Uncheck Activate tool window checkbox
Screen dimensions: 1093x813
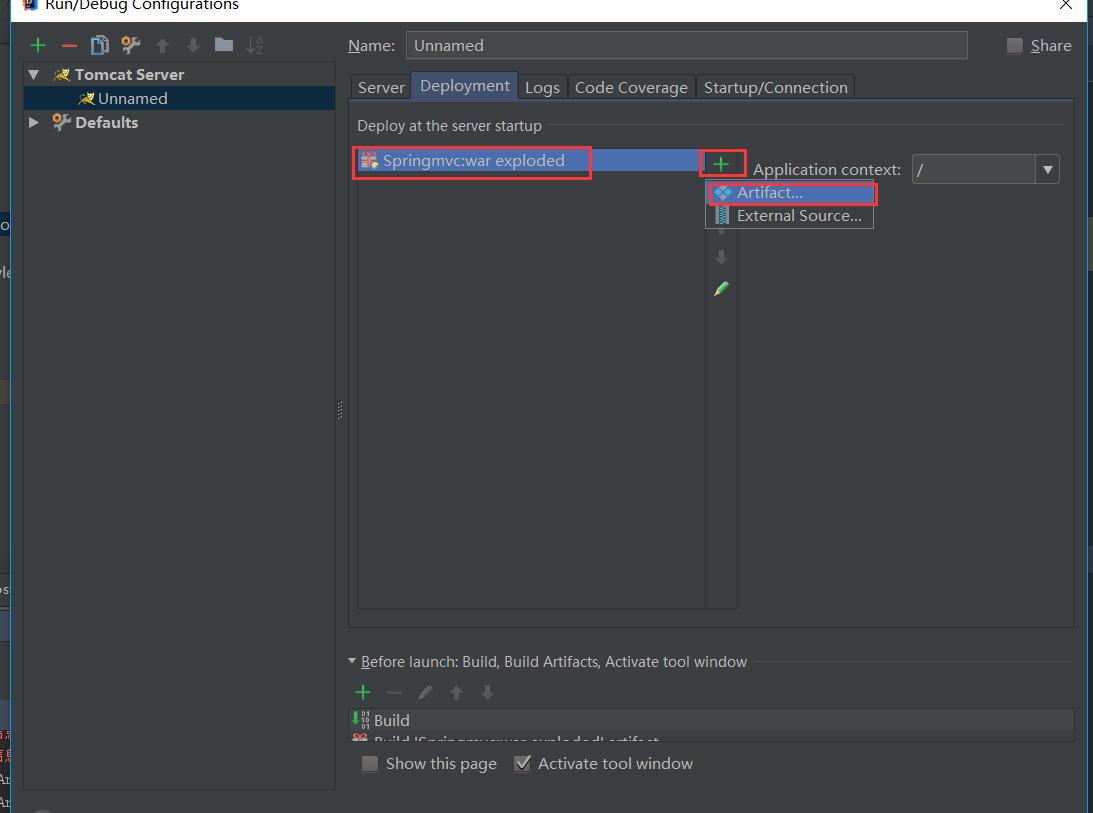(522, 764)
